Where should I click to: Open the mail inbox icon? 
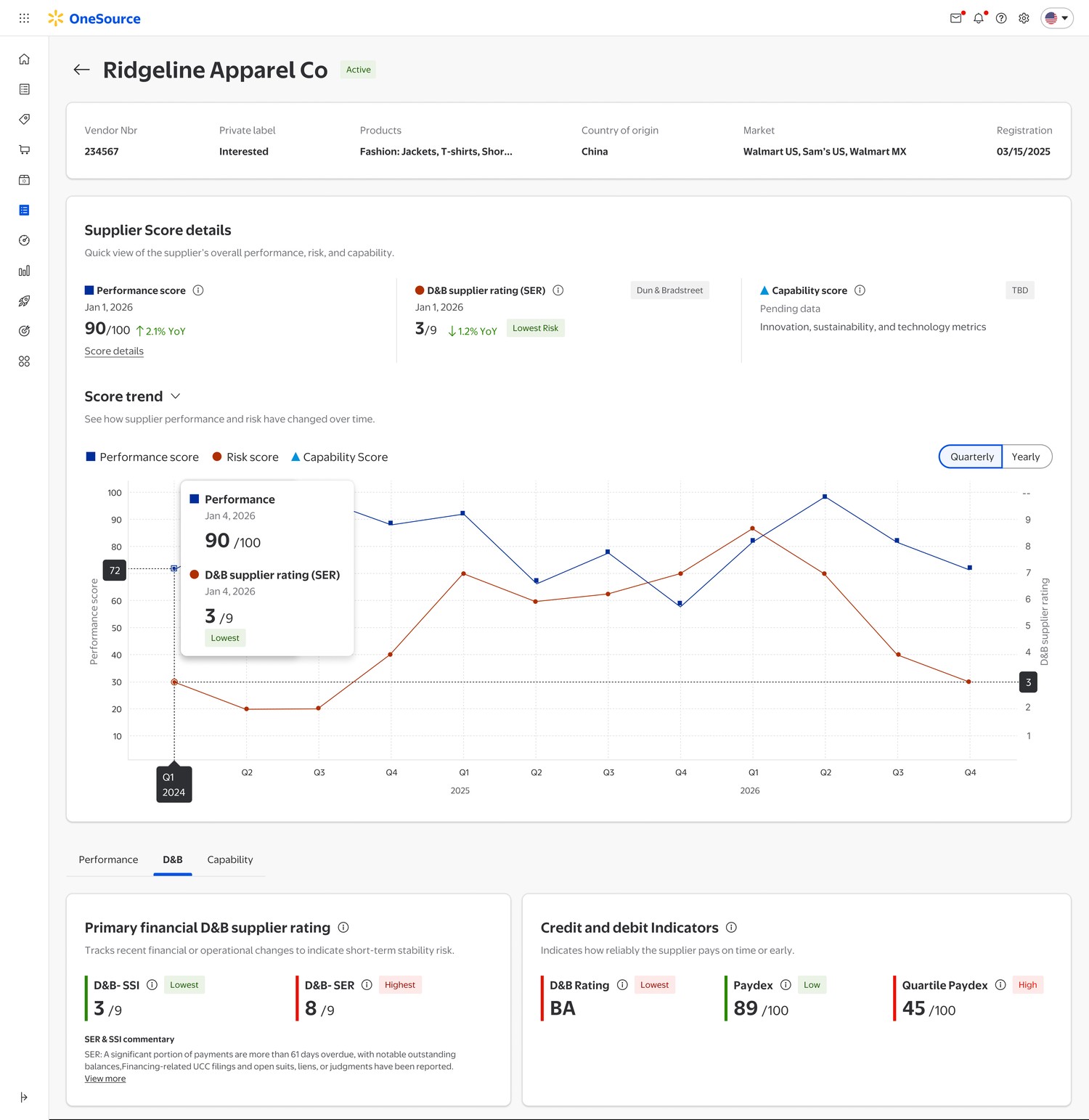point(956,18)
